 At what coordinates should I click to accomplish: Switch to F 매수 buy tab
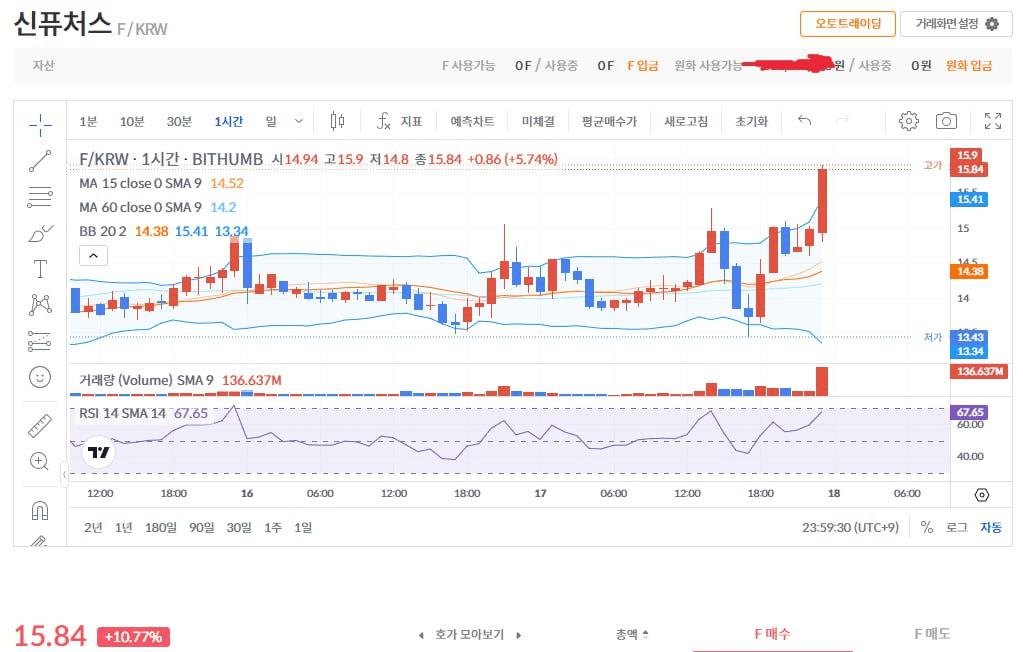point(772,633)
